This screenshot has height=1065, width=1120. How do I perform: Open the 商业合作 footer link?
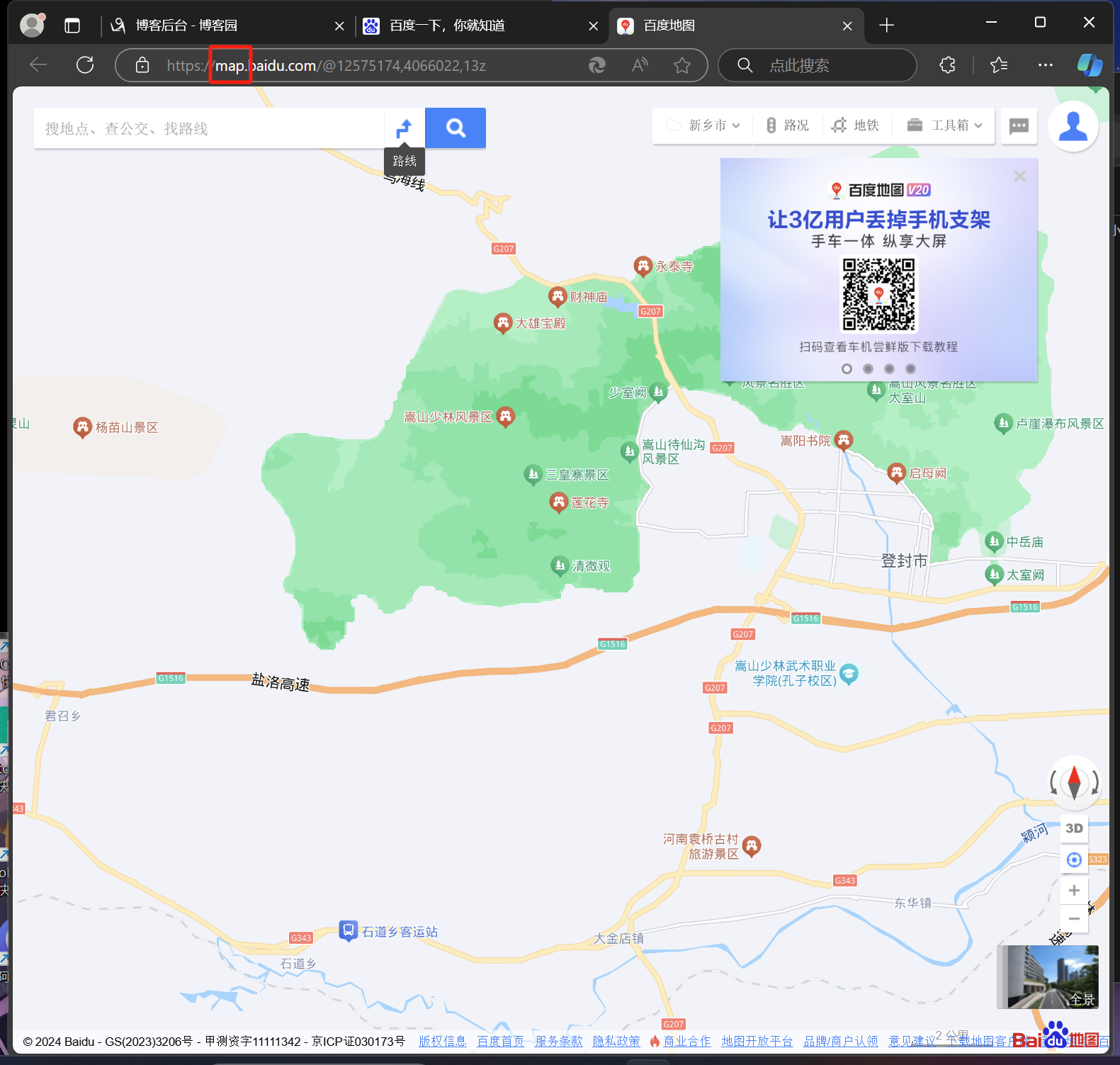pos(686,1041)
